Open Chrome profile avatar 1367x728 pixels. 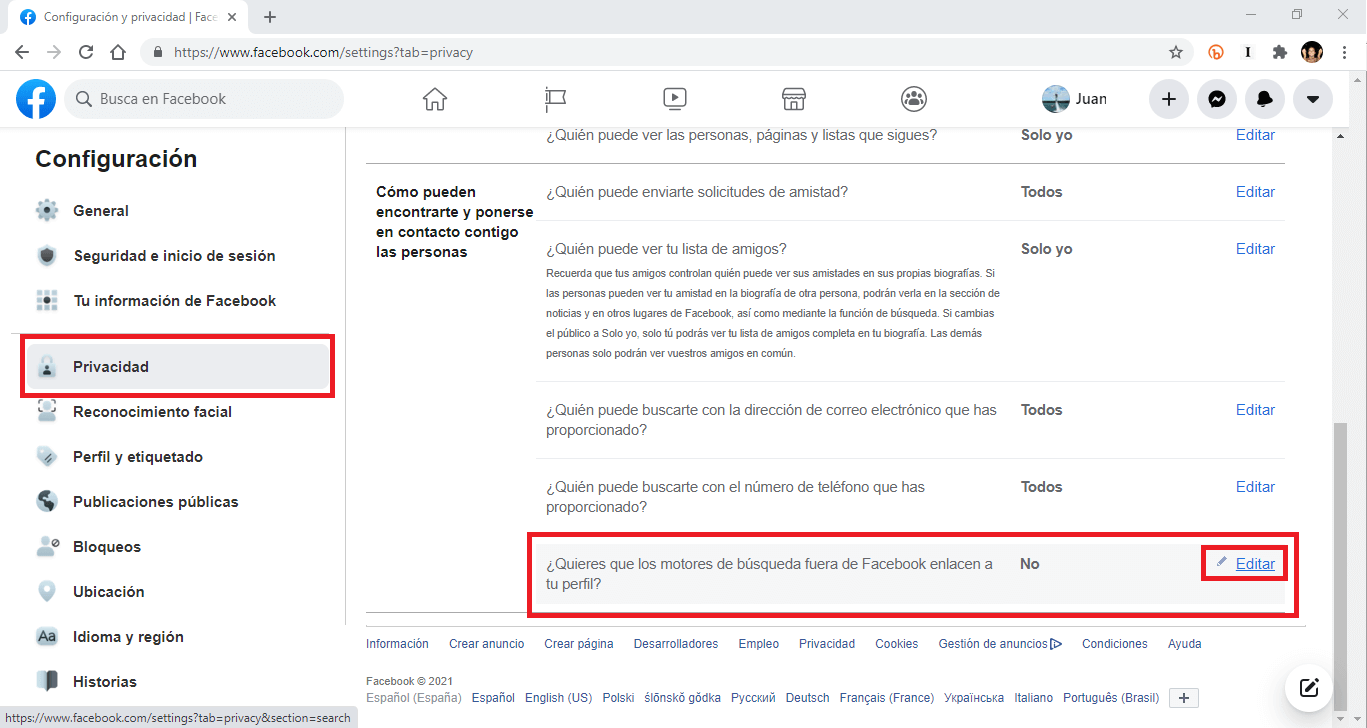click(1312, 52)
